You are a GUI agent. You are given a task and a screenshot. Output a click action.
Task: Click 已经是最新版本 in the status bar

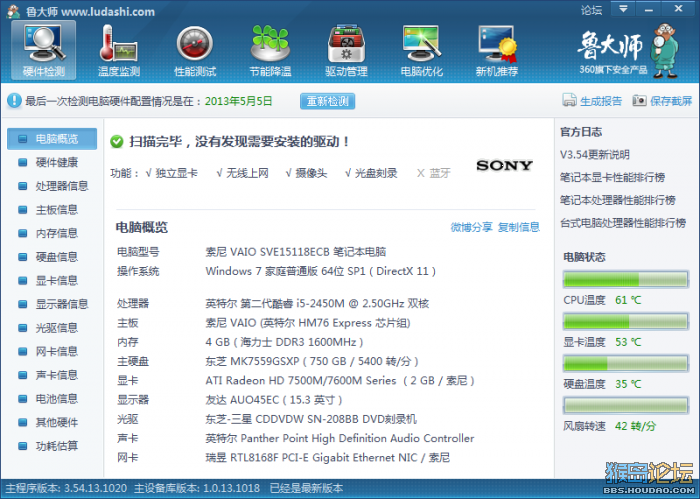point(306,488)
